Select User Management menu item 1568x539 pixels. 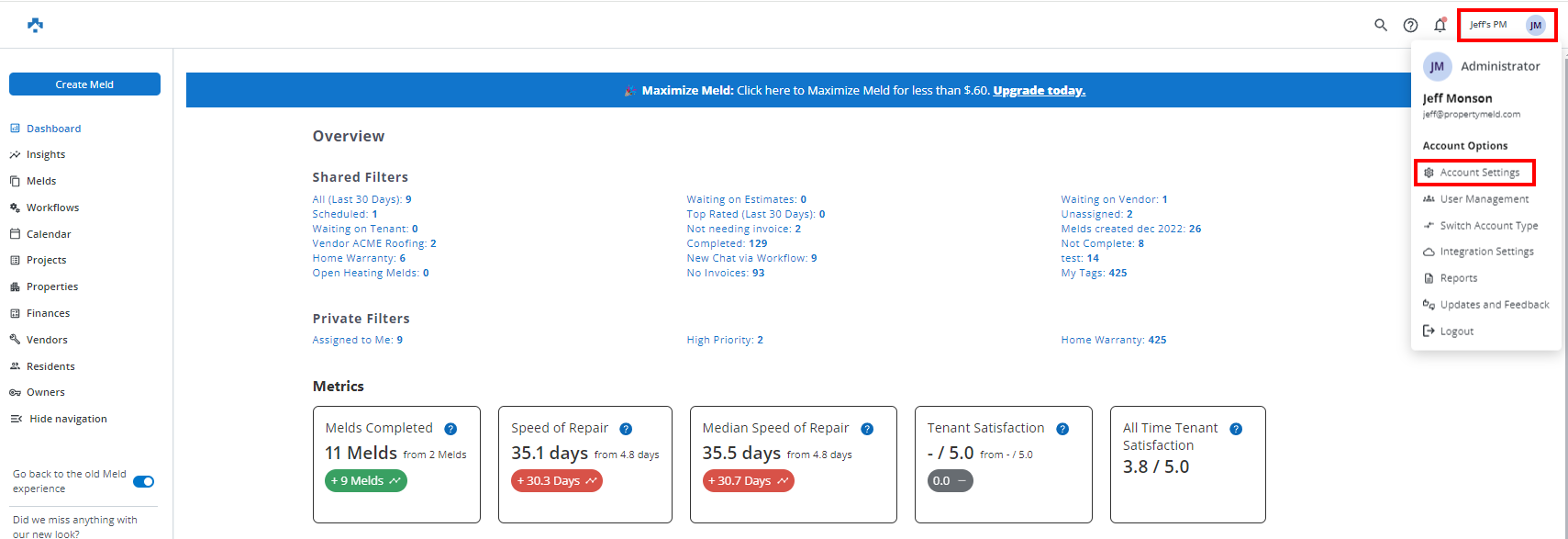(1484, 199)
